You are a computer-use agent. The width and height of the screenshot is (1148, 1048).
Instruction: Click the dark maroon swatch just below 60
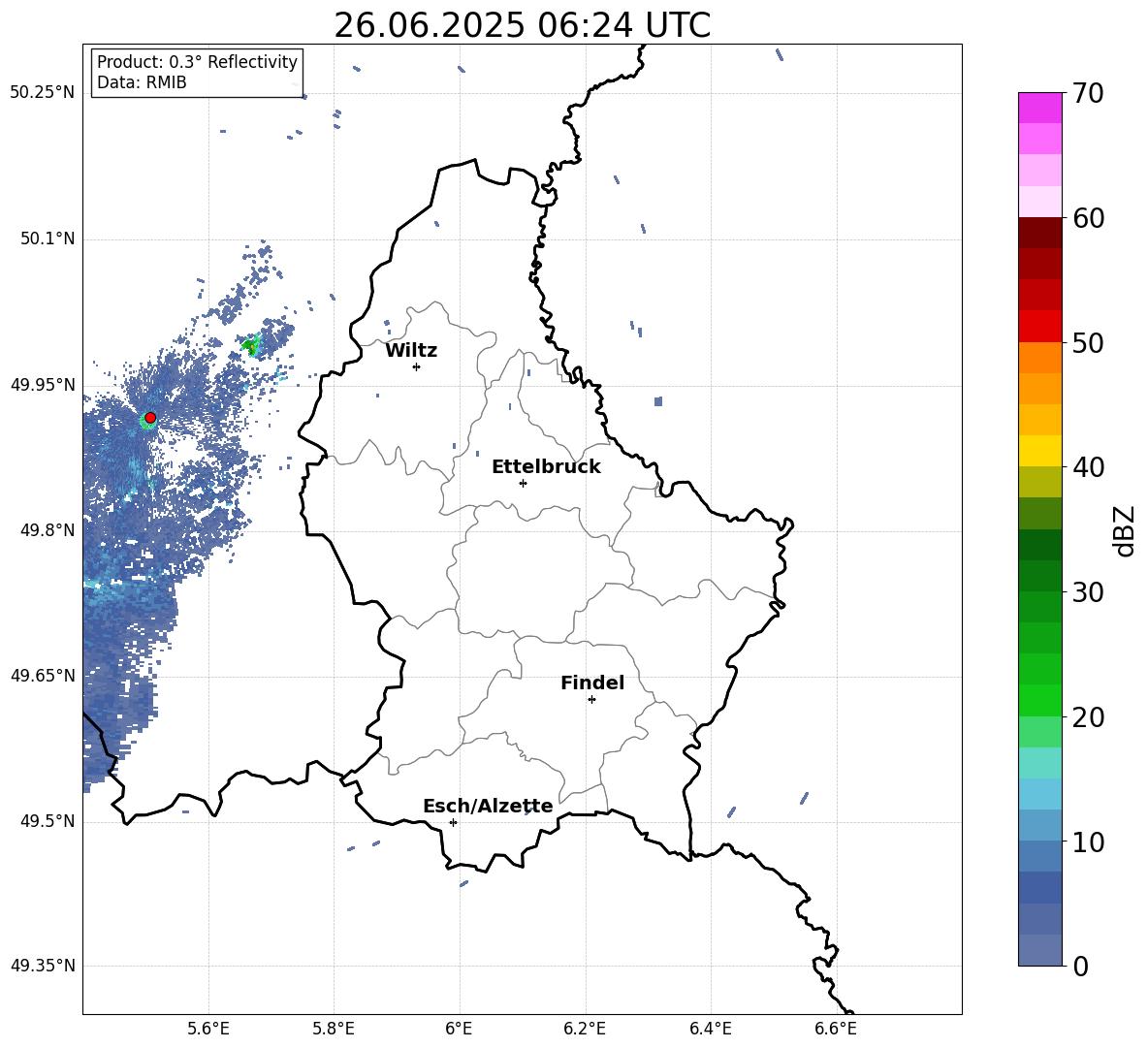coord(1039,233)
